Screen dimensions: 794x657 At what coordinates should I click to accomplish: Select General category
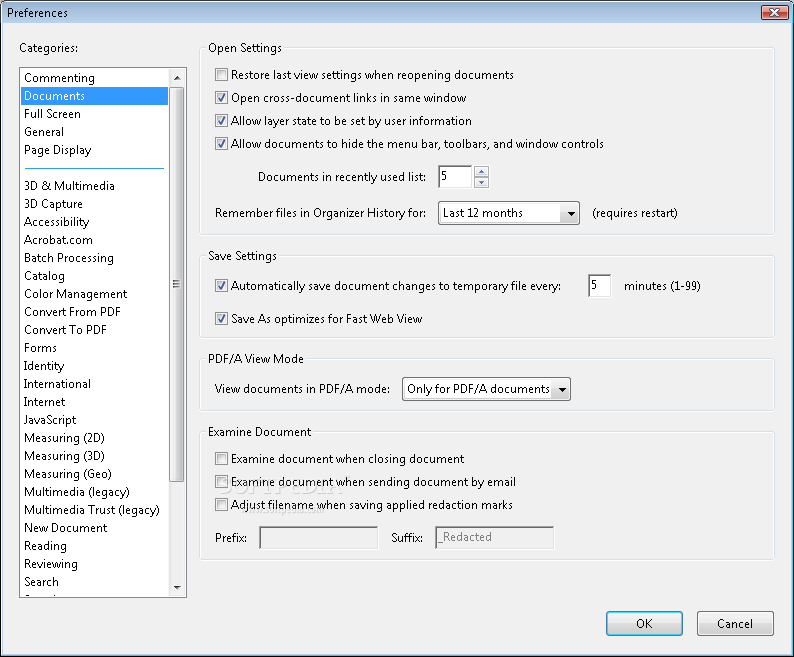(94, 132)
